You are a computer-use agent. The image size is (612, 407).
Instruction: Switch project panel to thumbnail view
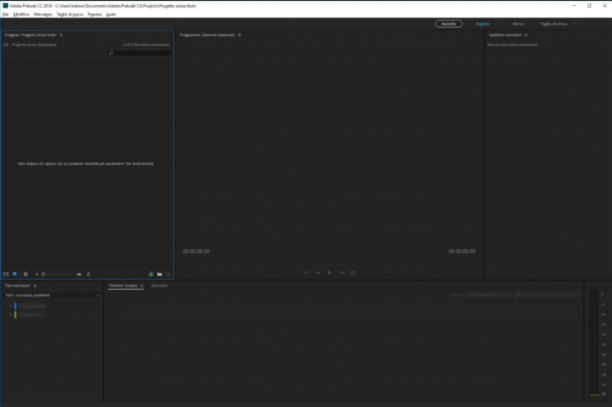(x=15, y=274)
